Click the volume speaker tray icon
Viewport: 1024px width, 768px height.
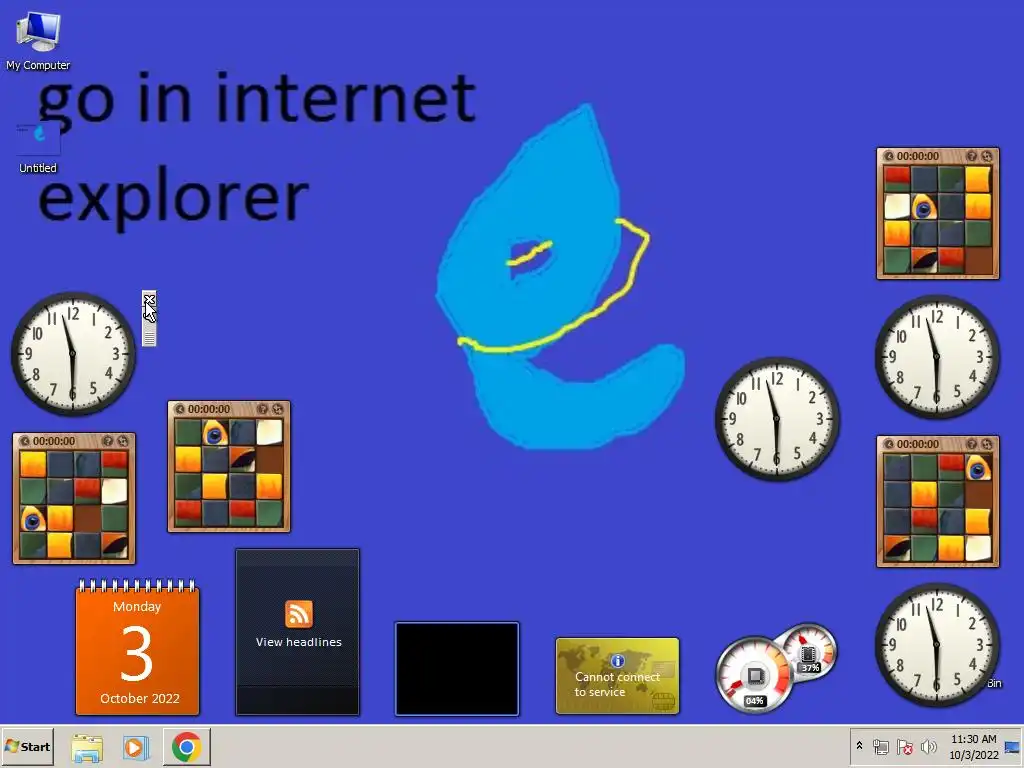(x=928, y=746)
